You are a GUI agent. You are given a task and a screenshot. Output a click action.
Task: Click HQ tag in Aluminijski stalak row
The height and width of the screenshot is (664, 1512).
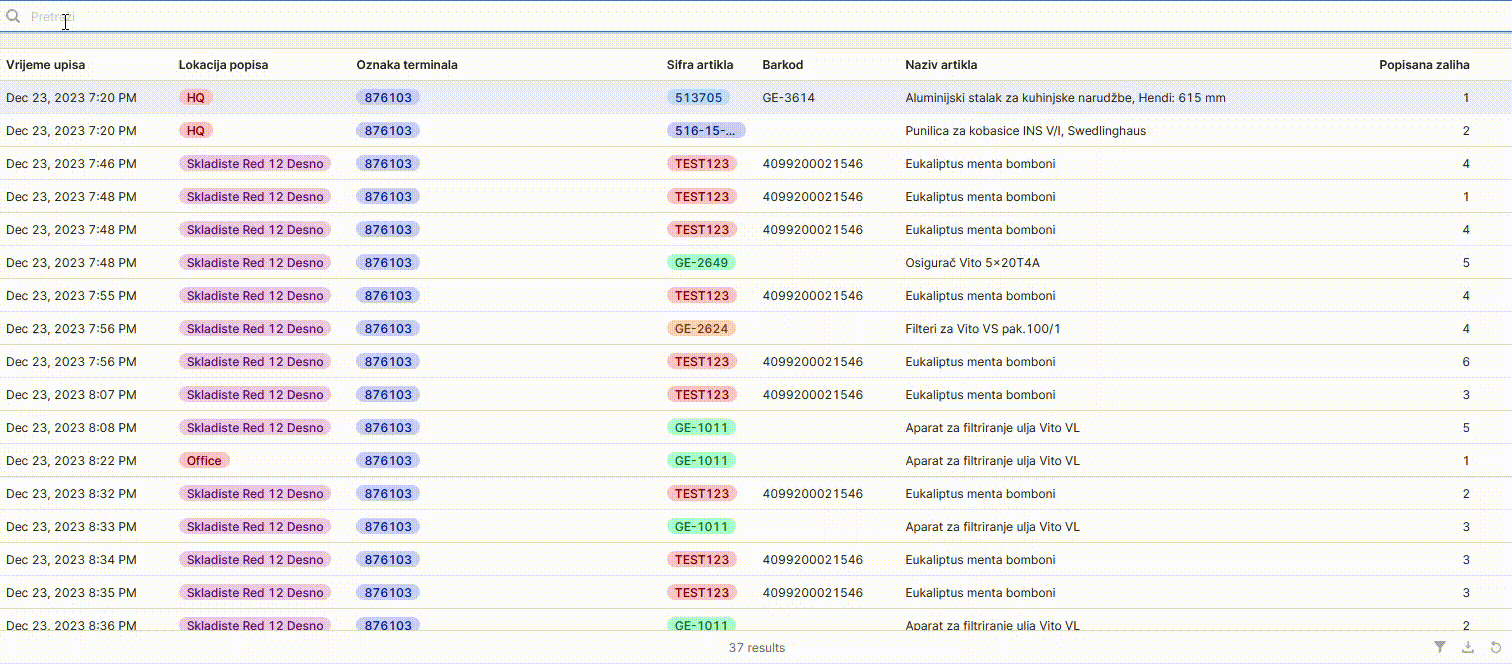click(x=195, y=98)
